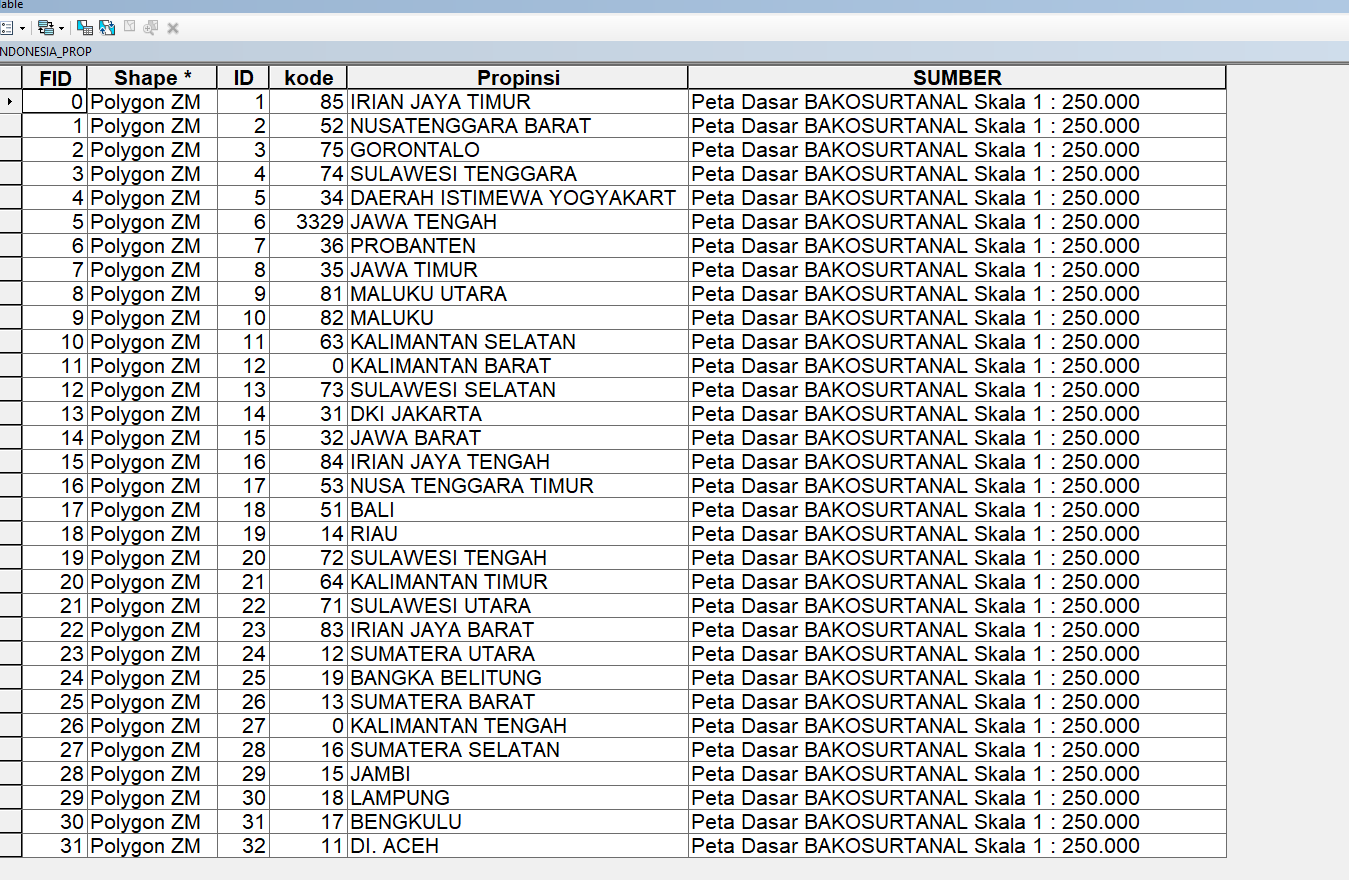Click the NUSATENGGARA BARAT cell
1349x880 pixels.
click(x=518, y=126)
